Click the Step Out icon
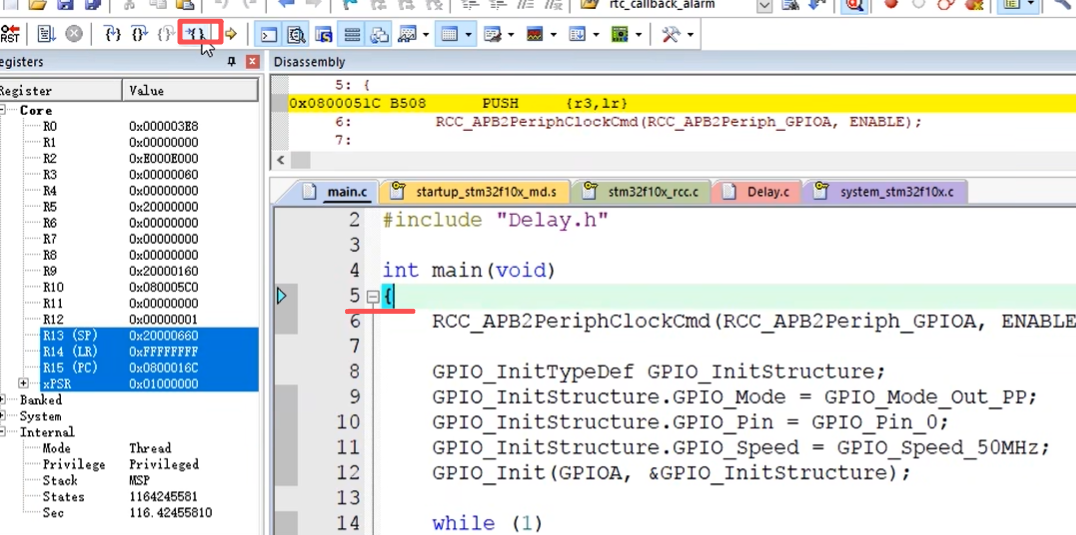The height and width of the screenshot is (535, 1076). click(x=165, y=34)
